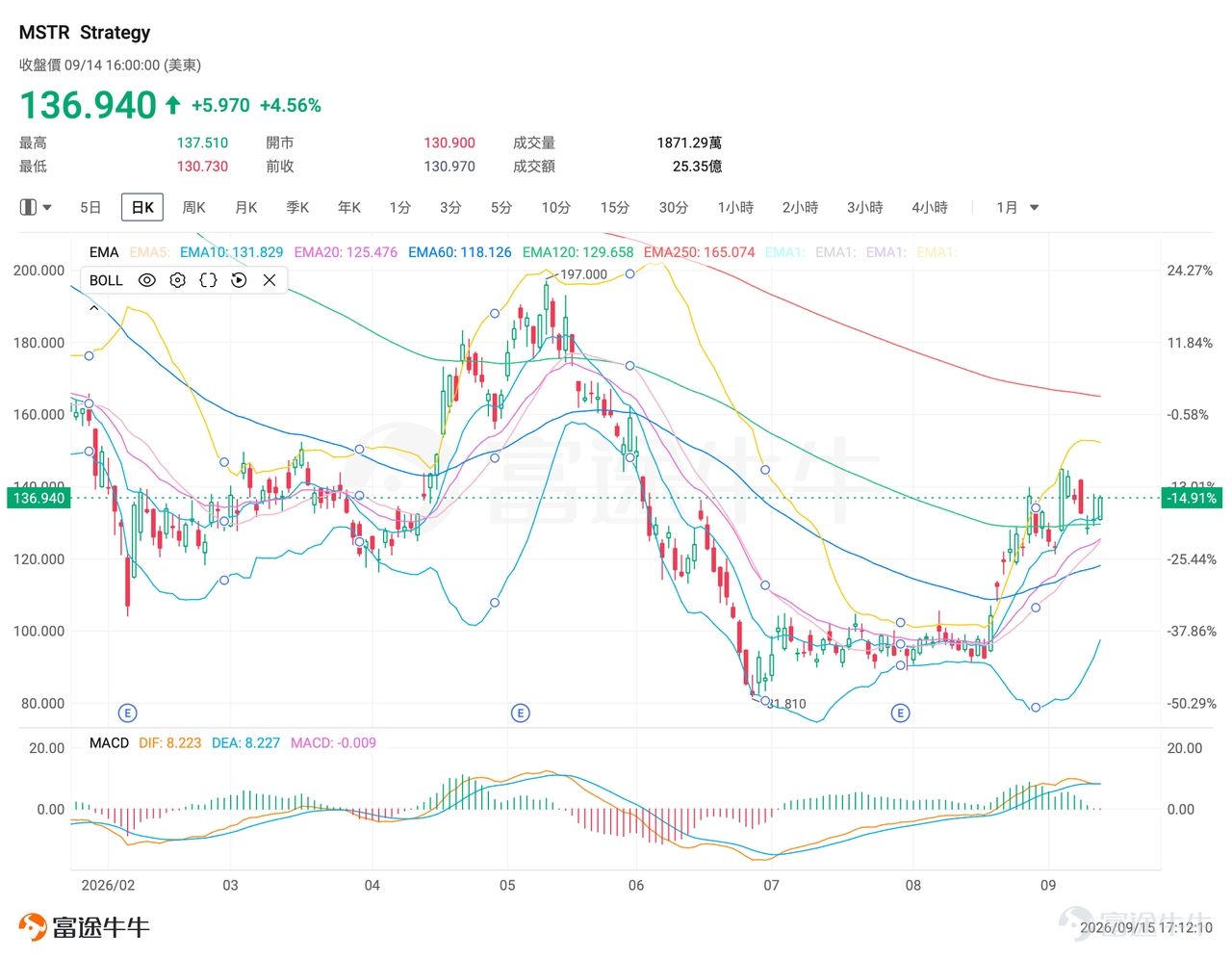Select the 日K timeframe tab
The height and width of the screenshot is (959, 1232).
[x=142, y=207]
